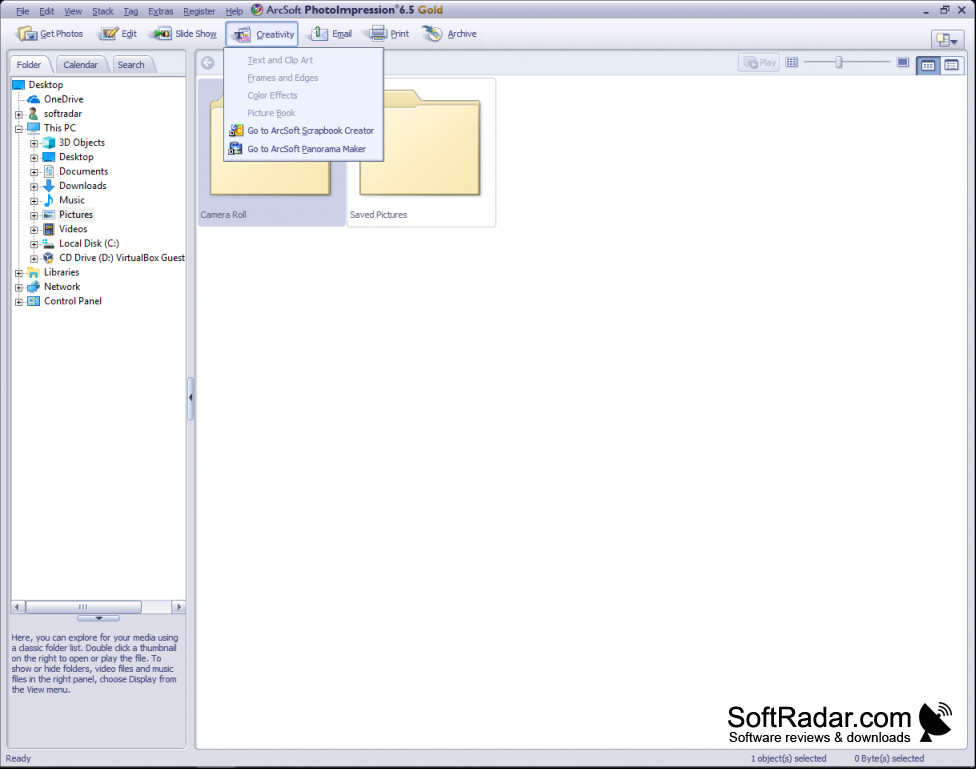976x769 pixels.
Task: Click the tree horizontal scrollbar right arrow
Action: click(179, 606)
